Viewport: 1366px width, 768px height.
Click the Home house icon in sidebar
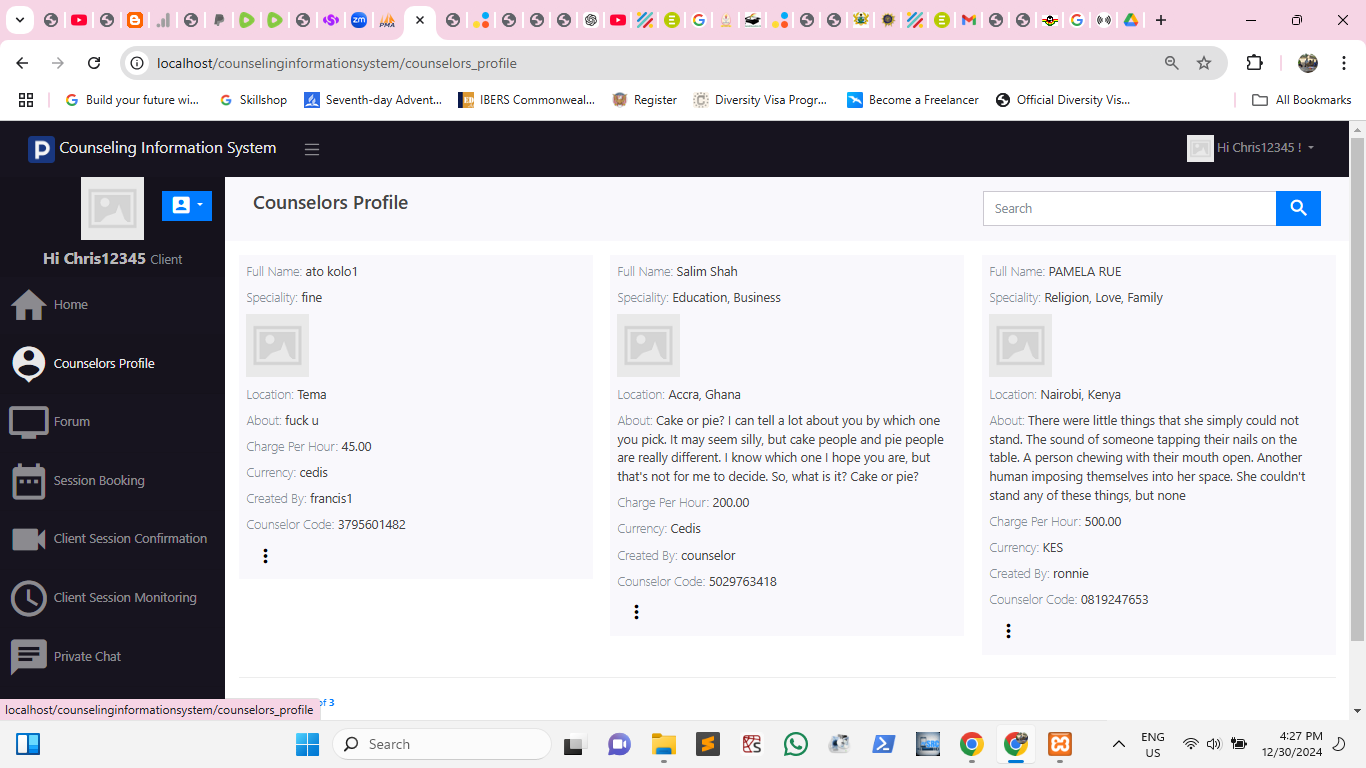(29, 305)
